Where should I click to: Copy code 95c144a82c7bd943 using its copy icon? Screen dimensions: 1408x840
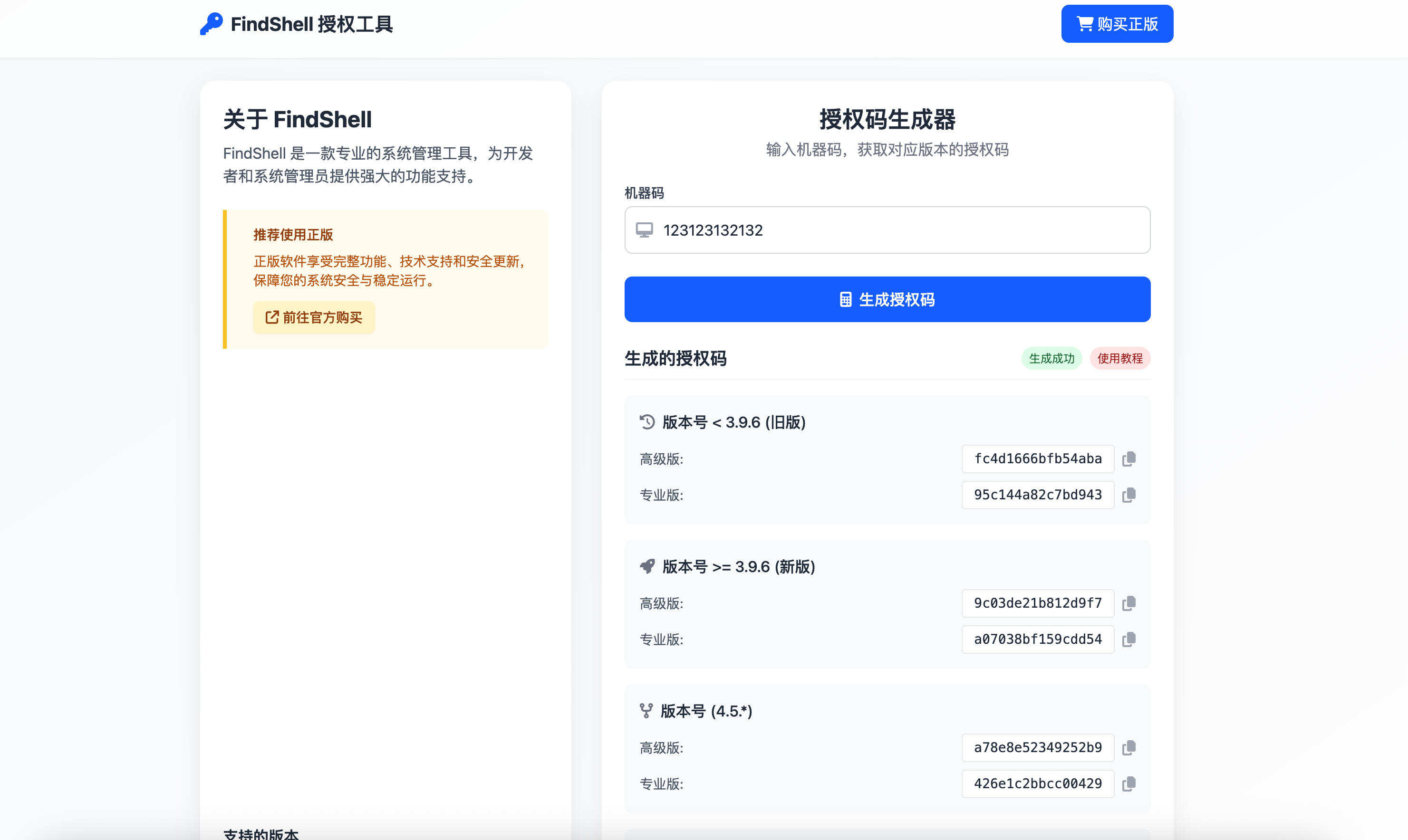pos(1129,495)
